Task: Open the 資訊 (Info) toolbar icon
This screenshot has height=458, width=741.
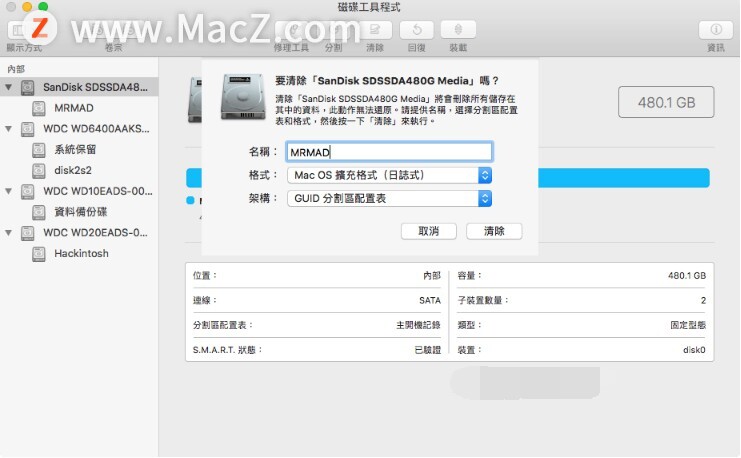Action: (715, 30)
